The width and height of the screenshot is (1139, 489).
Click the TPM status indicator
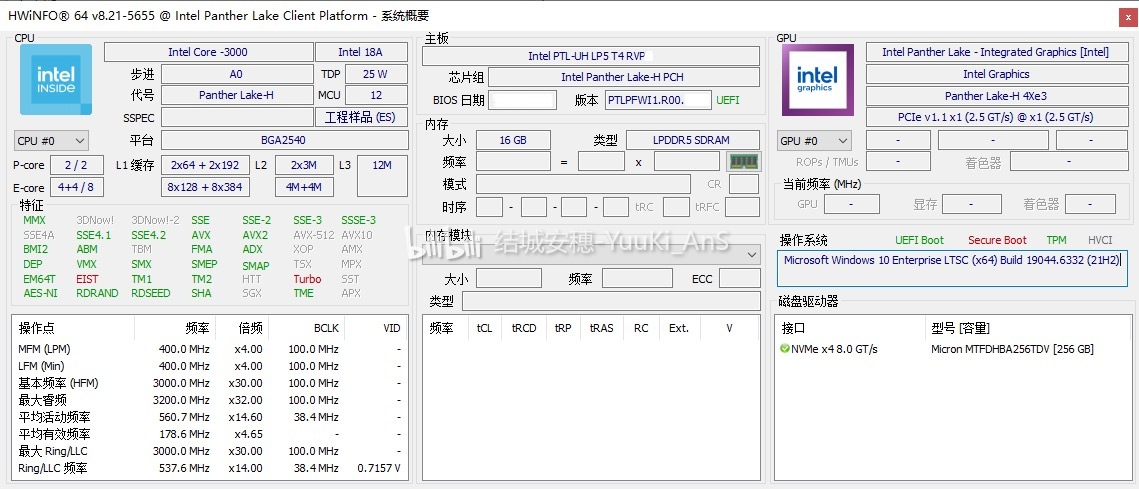[x=1056, y=240]
